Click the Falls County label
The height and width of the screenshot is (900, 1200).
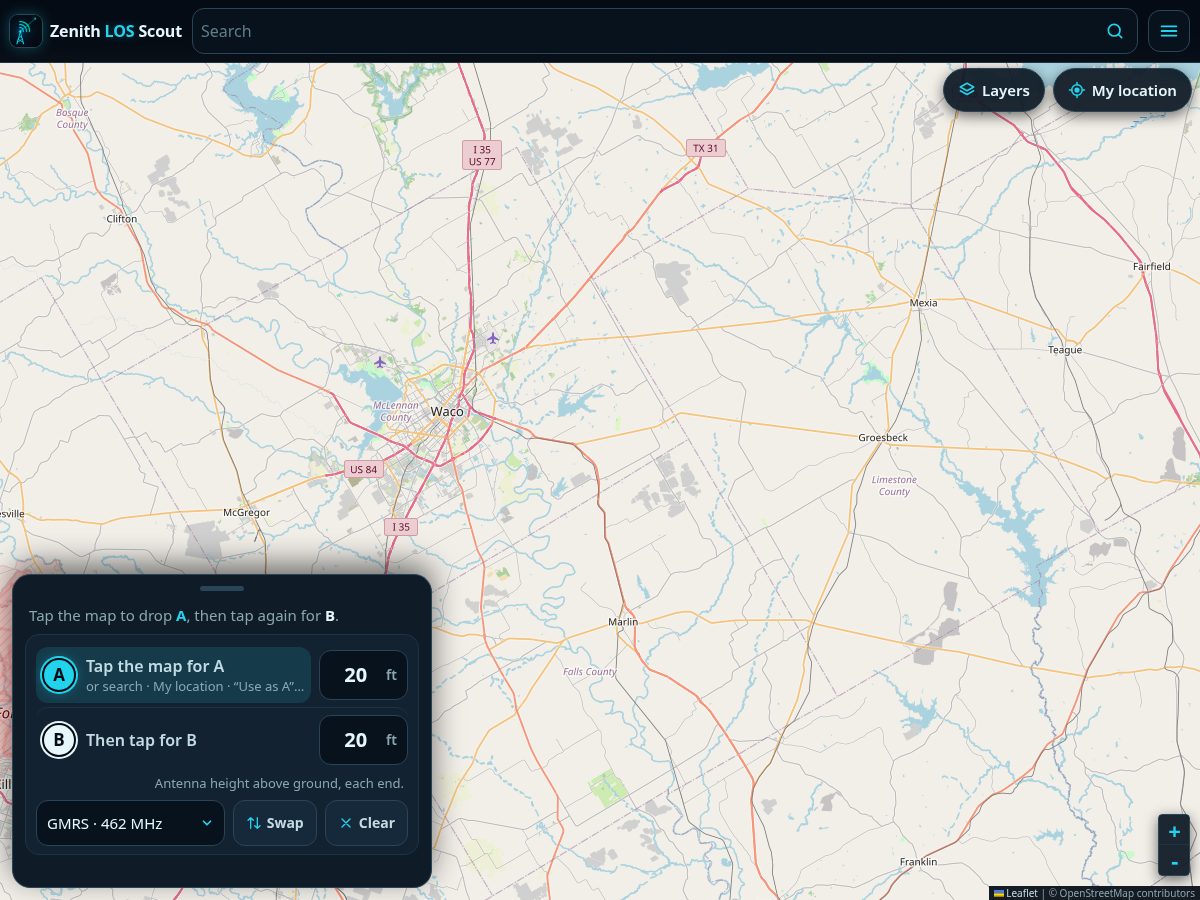(590, 672)
